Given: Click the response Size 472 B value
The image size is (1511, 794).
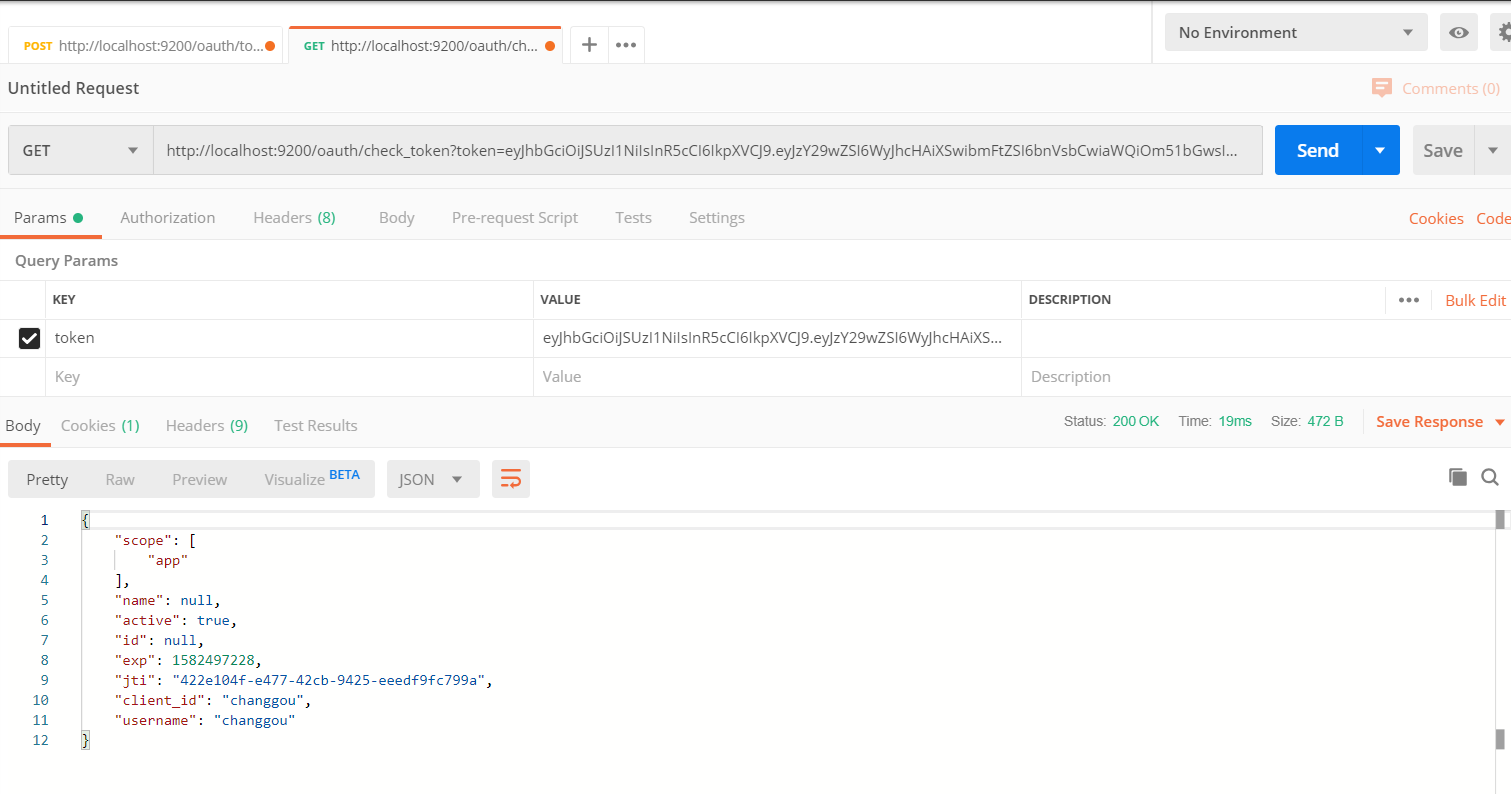Looking at the screenshot, I should pyautogui.click(x=1325, y=422).
